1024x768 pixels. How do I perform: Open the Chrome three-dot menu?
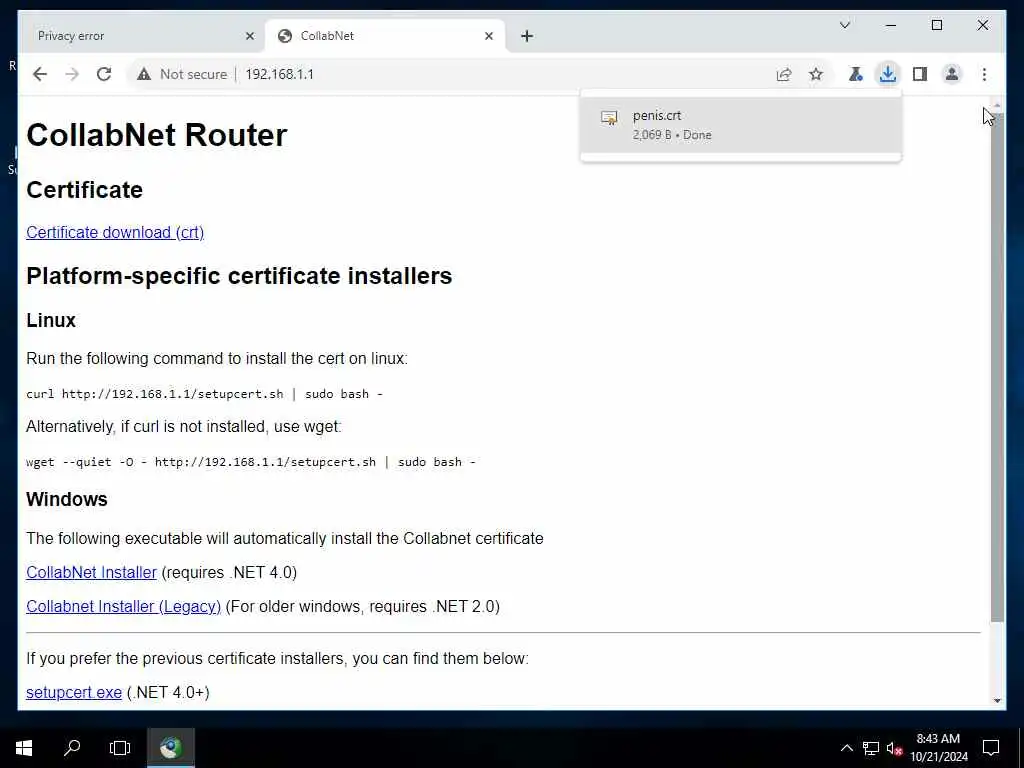pyautogui.click(x=984, y=74)
